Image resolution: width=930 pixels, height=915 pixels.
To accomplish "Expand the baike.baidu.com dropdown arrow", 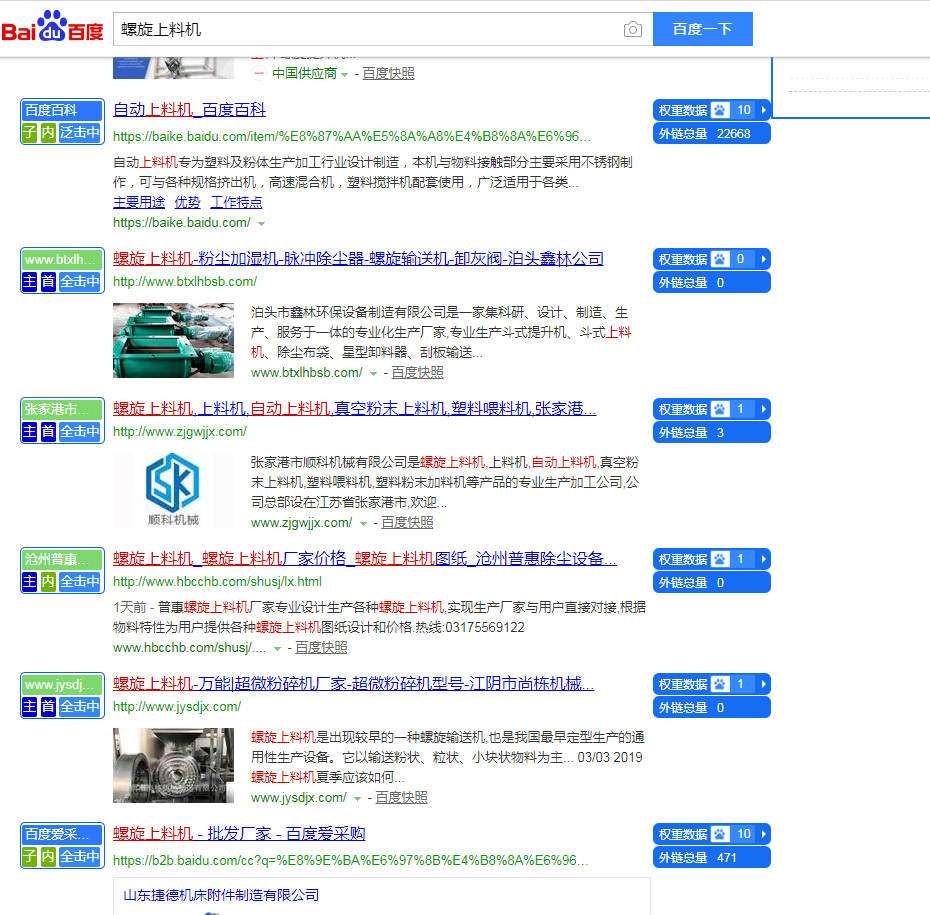I will [262, 224].
